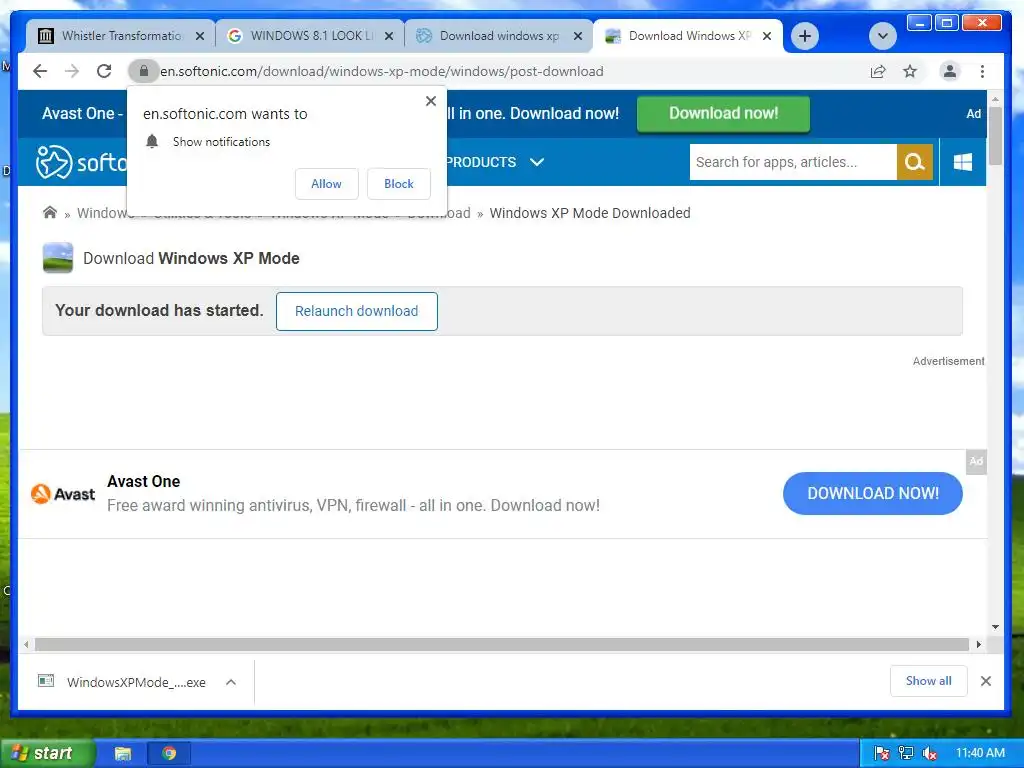This screenshot has width=1024, height=768.
Task: Expand the download item options chevron
Action: pyautogui.click(x=231, y=682)
